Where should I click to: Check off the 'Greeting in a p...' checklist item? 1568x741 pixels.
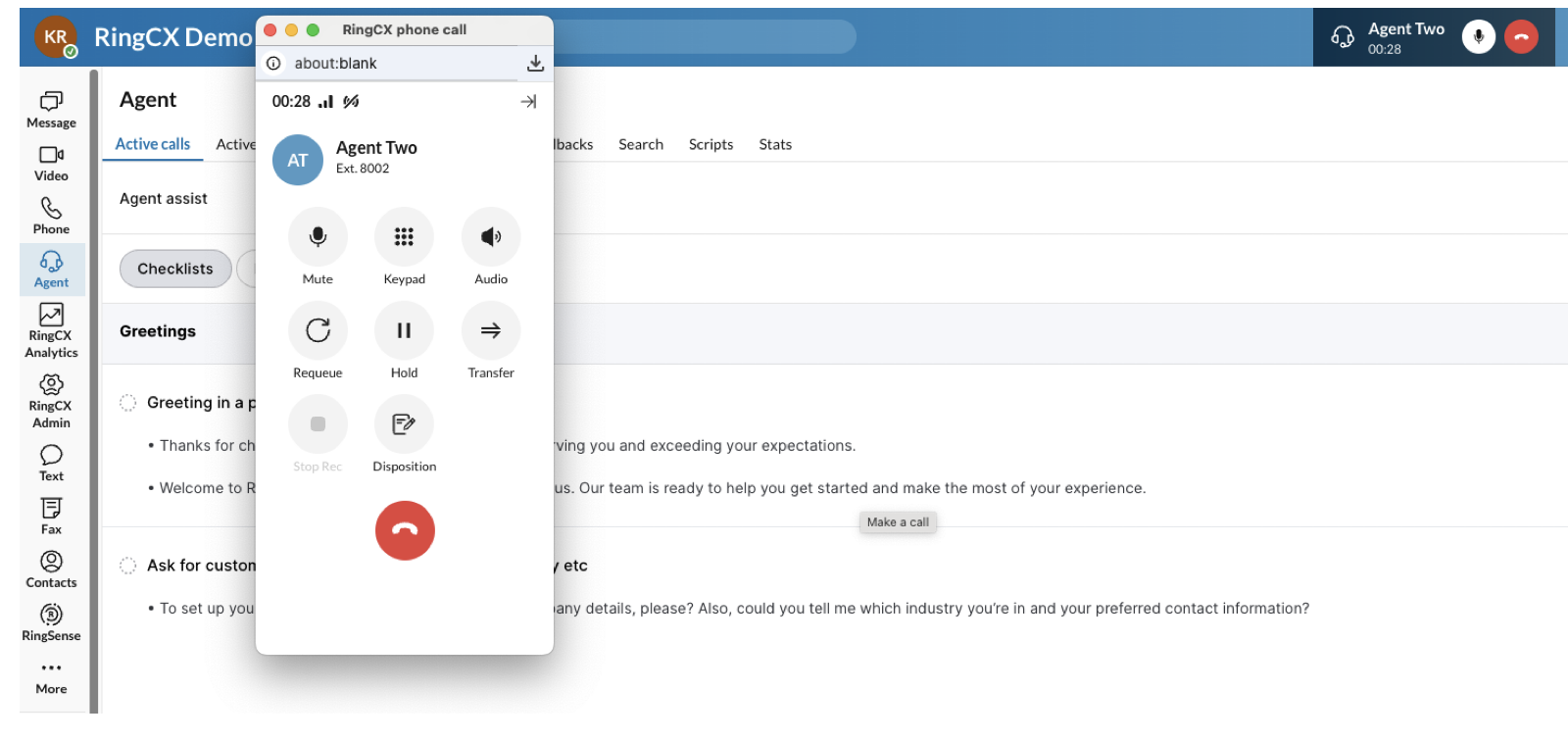tap(127, 403)
